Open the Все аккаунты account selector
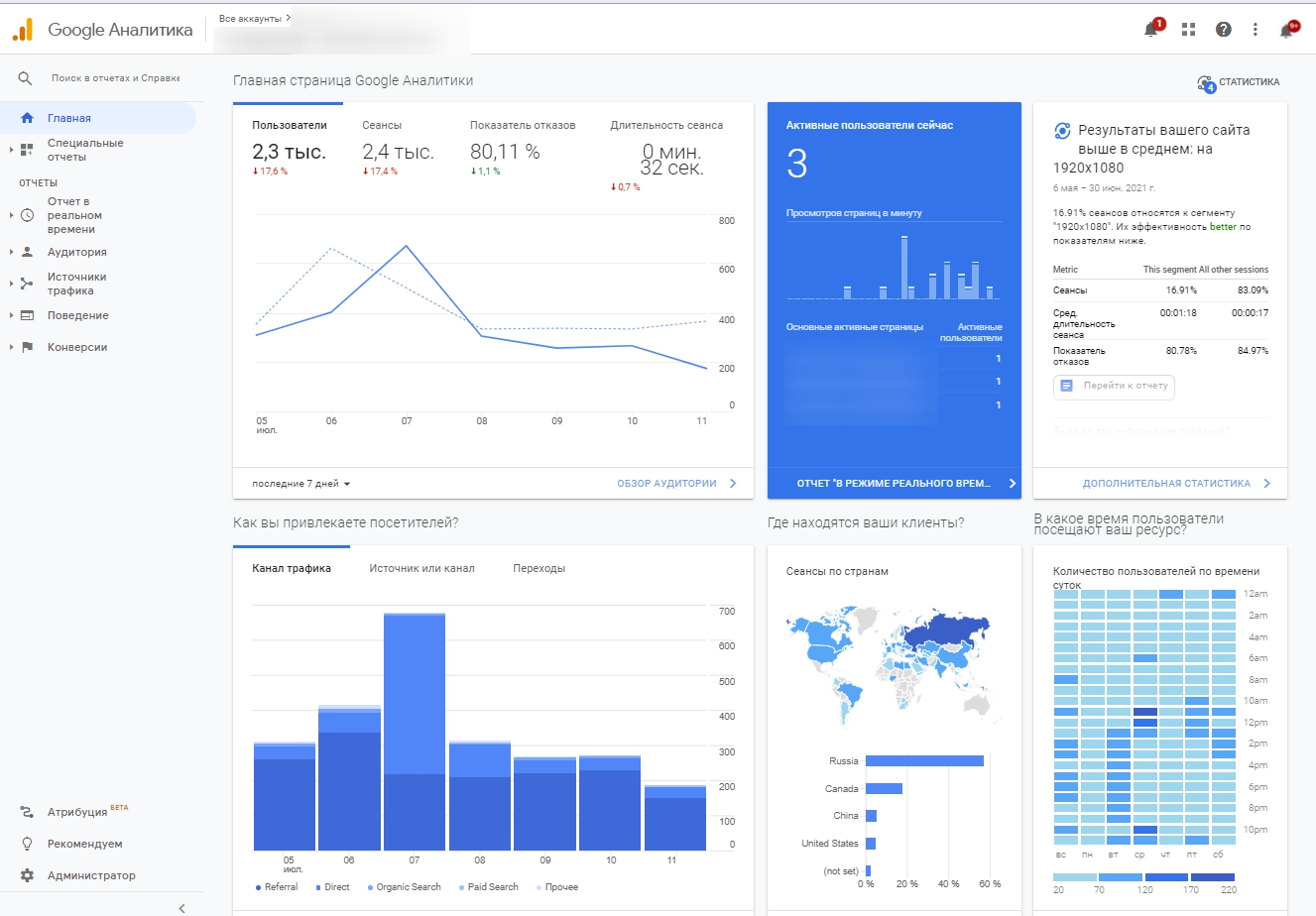 point(256,19)
